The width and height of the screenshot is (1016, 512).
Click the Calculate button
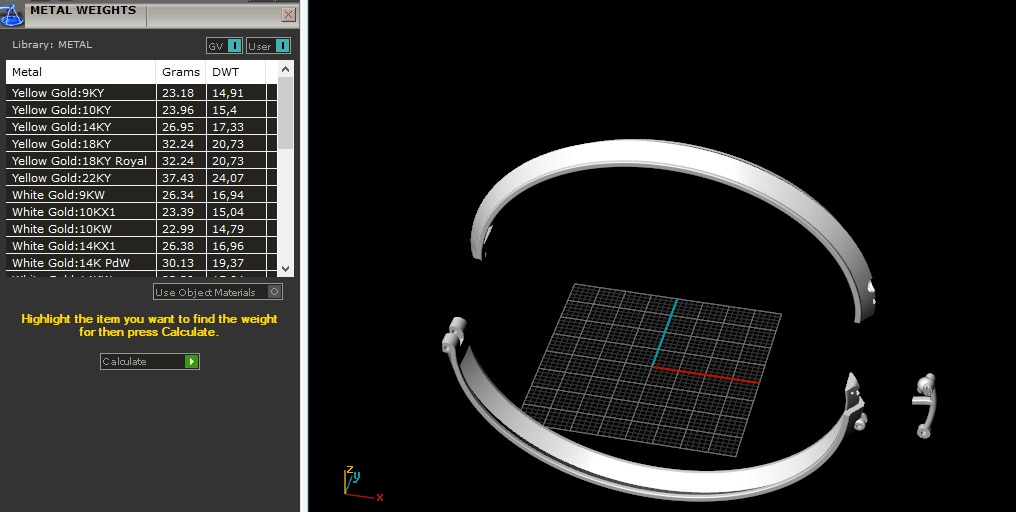(150, 362)
